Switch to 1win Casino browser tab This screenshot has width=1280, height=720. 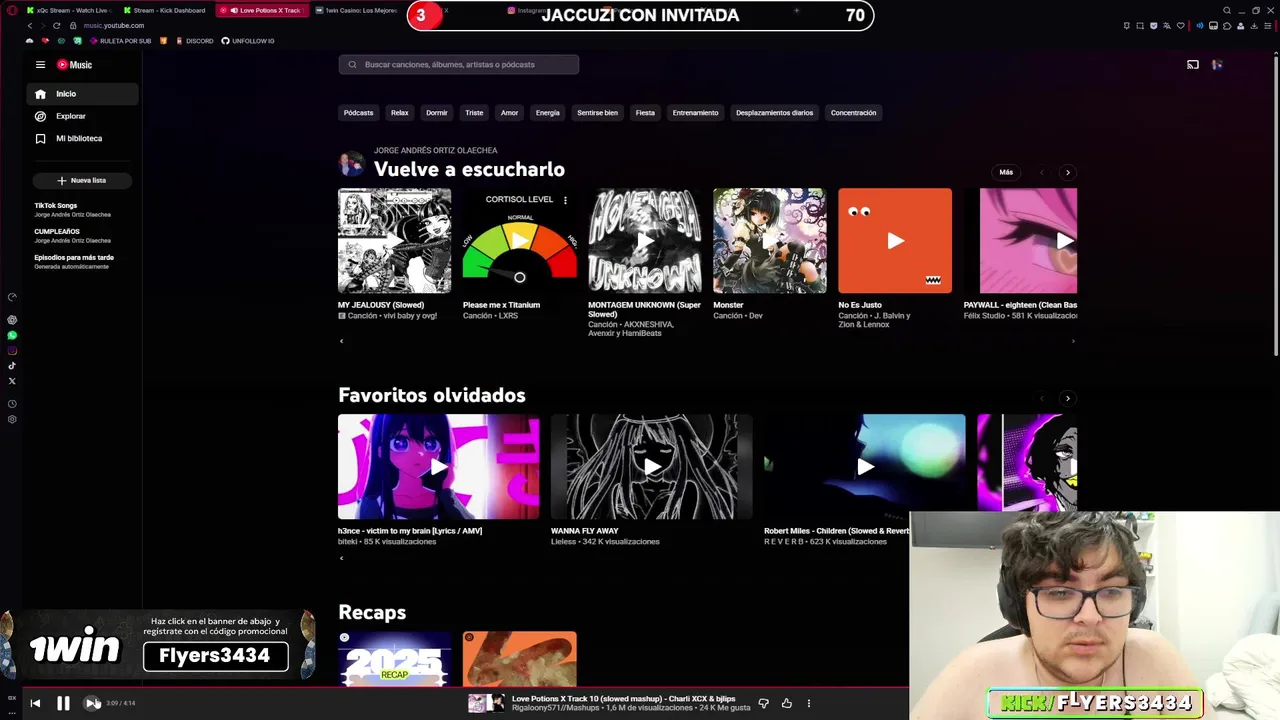click(x=357, y=10)
